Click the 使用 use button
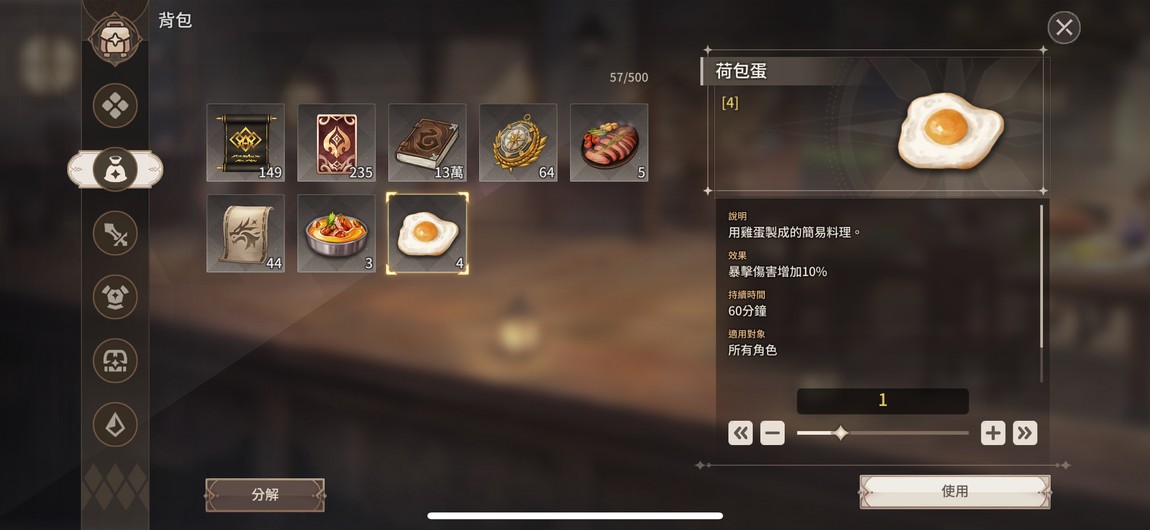Viewport: 1150px width, 530px height. click(x=955, y=492)
